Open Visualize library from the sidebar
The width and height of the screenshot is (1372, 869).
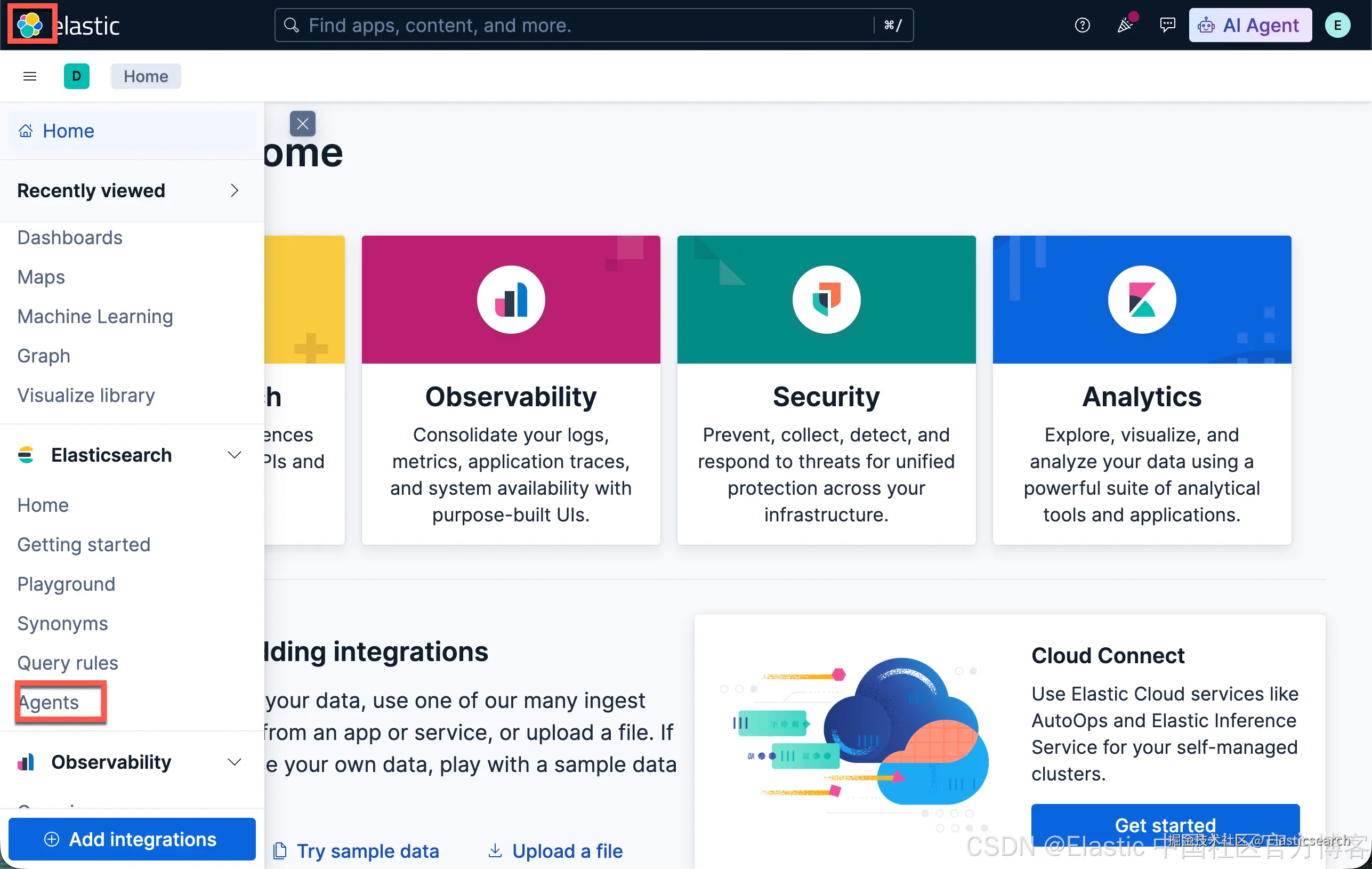(86, 395)
